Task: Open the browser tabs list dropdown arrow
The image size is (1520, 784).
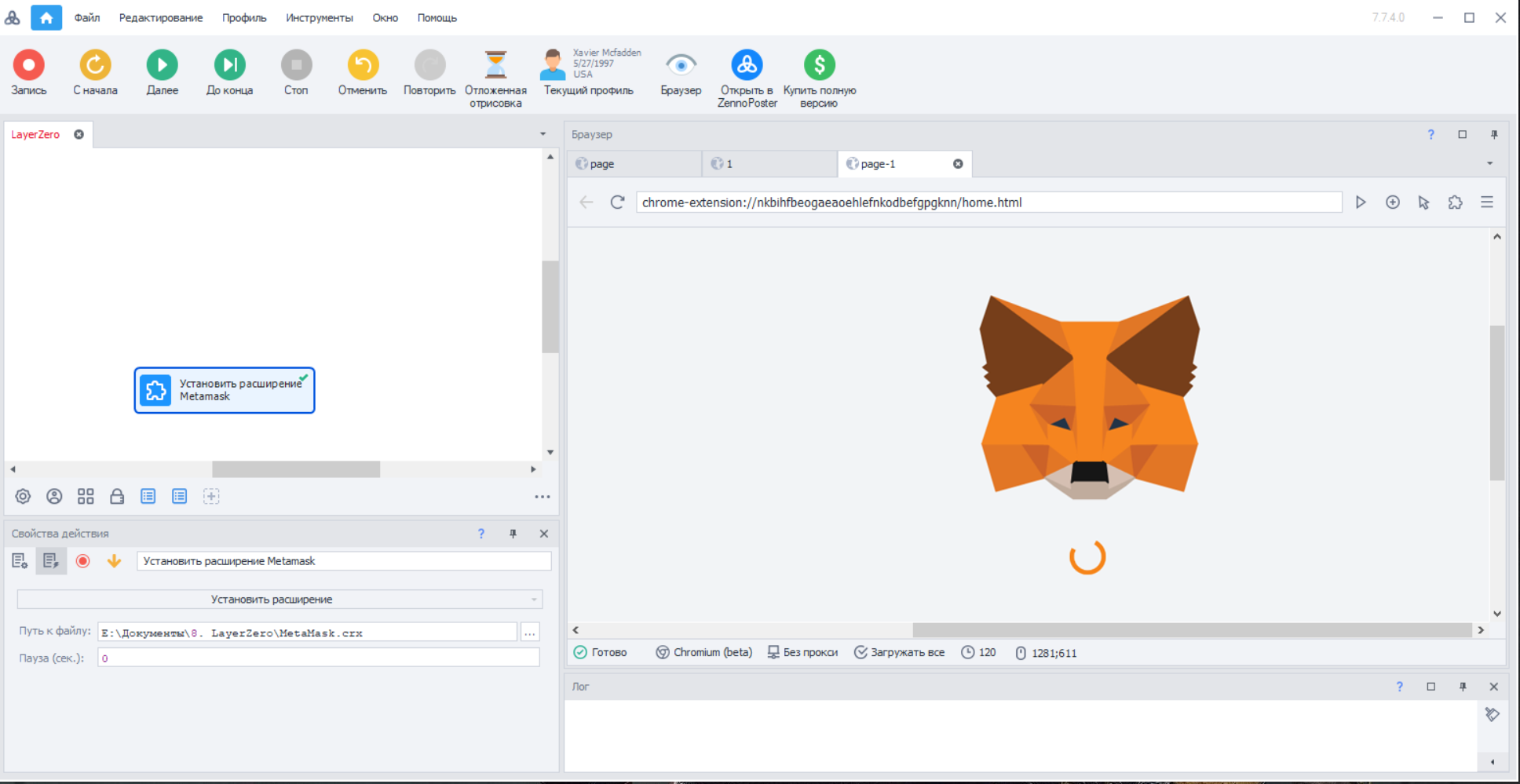Action: tap(1489, 164)
